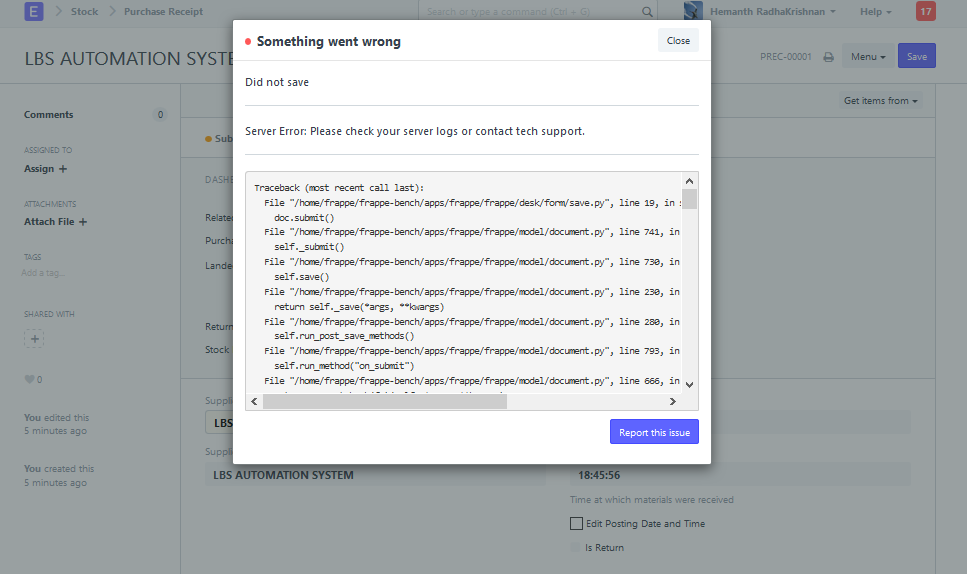Click the PREC-00001 document ID text
Viewport: 967px width, 574px height.
pyautogui.click(x=786, y=57)
